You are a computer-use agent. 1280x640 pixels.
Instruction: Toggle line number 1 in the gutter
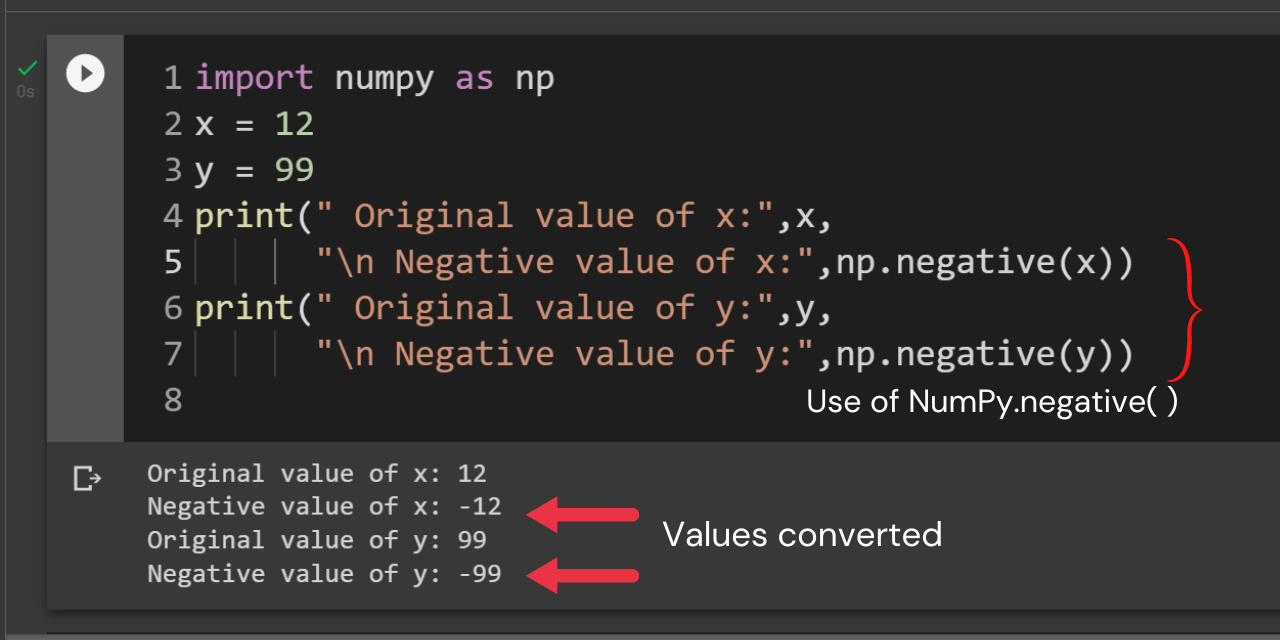(x=171, y=77)
